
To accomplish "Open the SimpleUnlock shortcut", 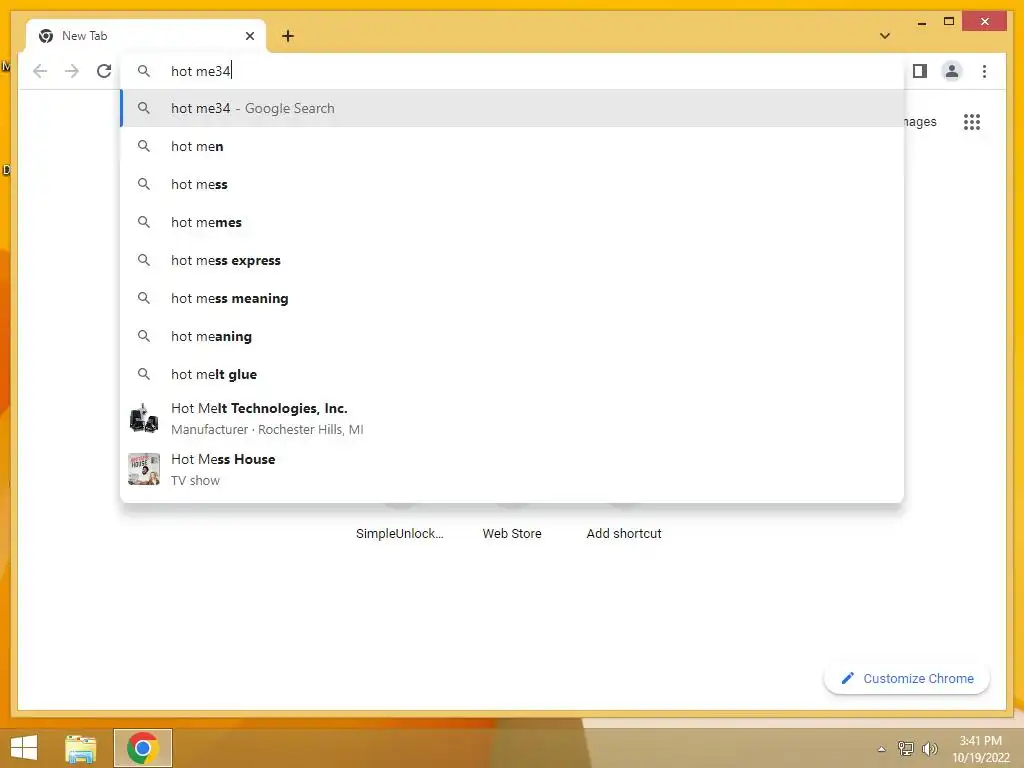I will click(400, 534).
